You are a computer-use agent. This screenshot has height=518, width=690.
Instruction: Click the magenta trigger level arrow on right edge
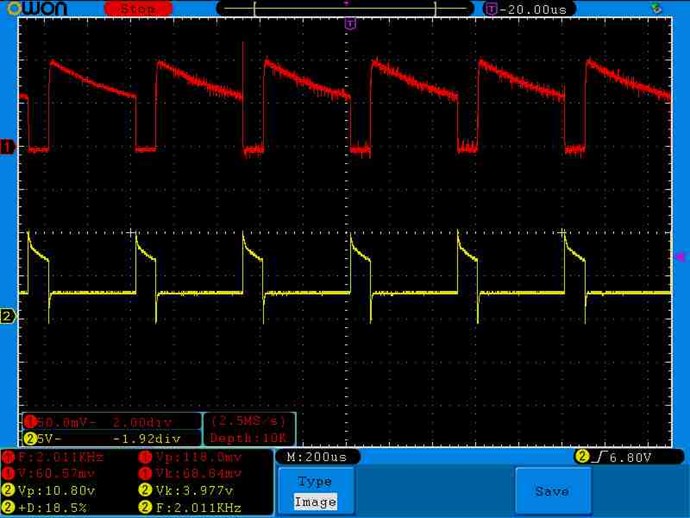click(680, 256)
